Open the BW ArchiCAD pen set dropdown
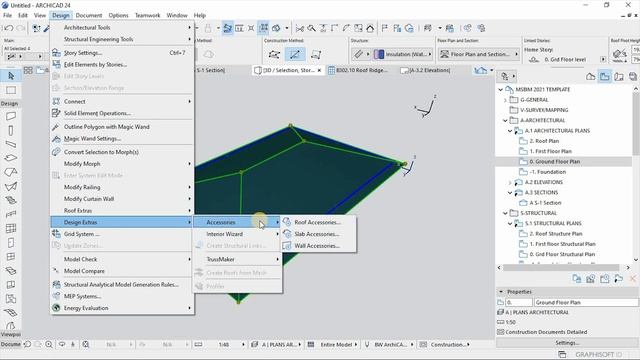 click(x=393, y=345)
